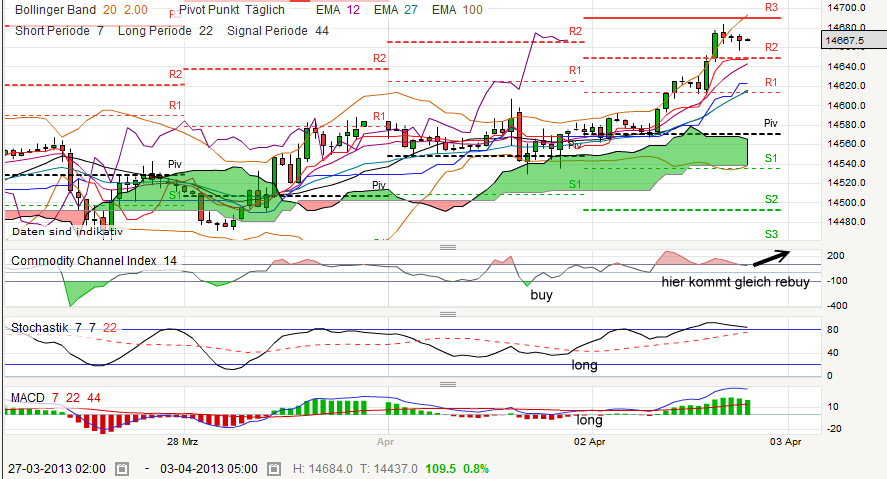This screenshot has height=479, width=887.
Task: Click the high value H: 14684.0
Action: tap(322, 469)
